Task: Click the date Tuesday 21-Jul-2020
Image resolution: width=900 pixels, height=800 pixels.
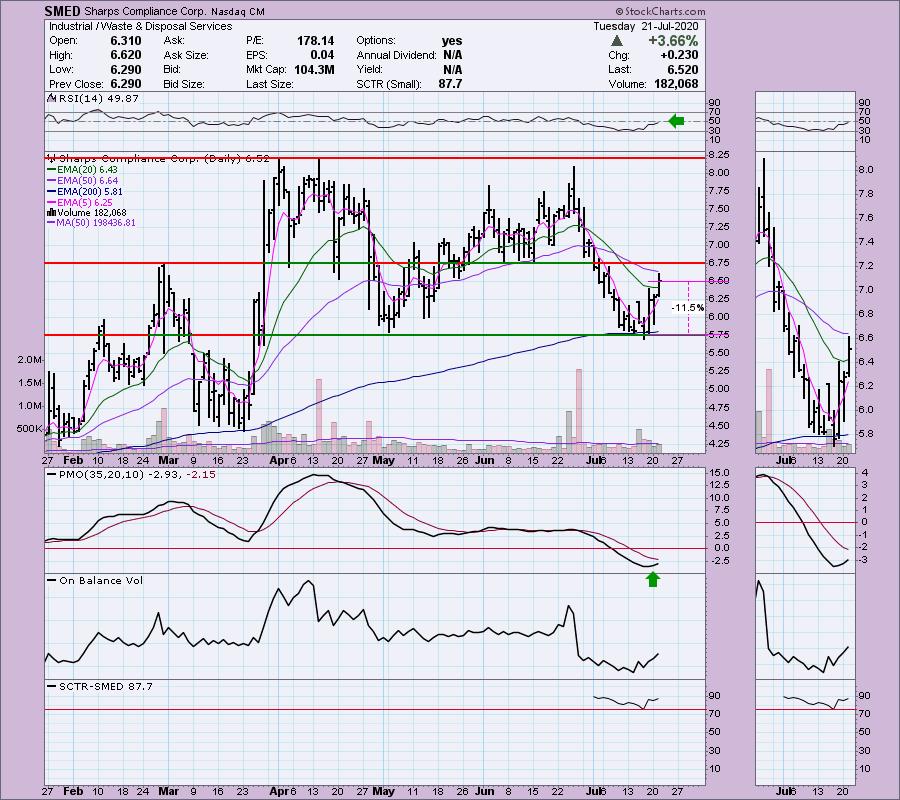Action: pos(645,26)
